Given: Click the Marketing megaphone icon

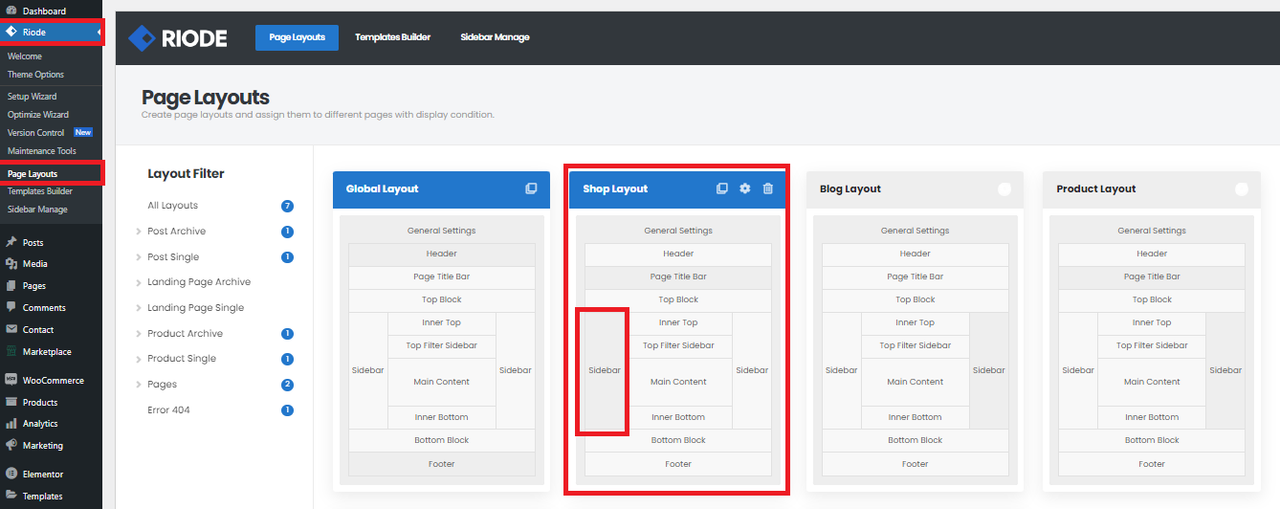Looking at the screenshot, I should 11,446.
